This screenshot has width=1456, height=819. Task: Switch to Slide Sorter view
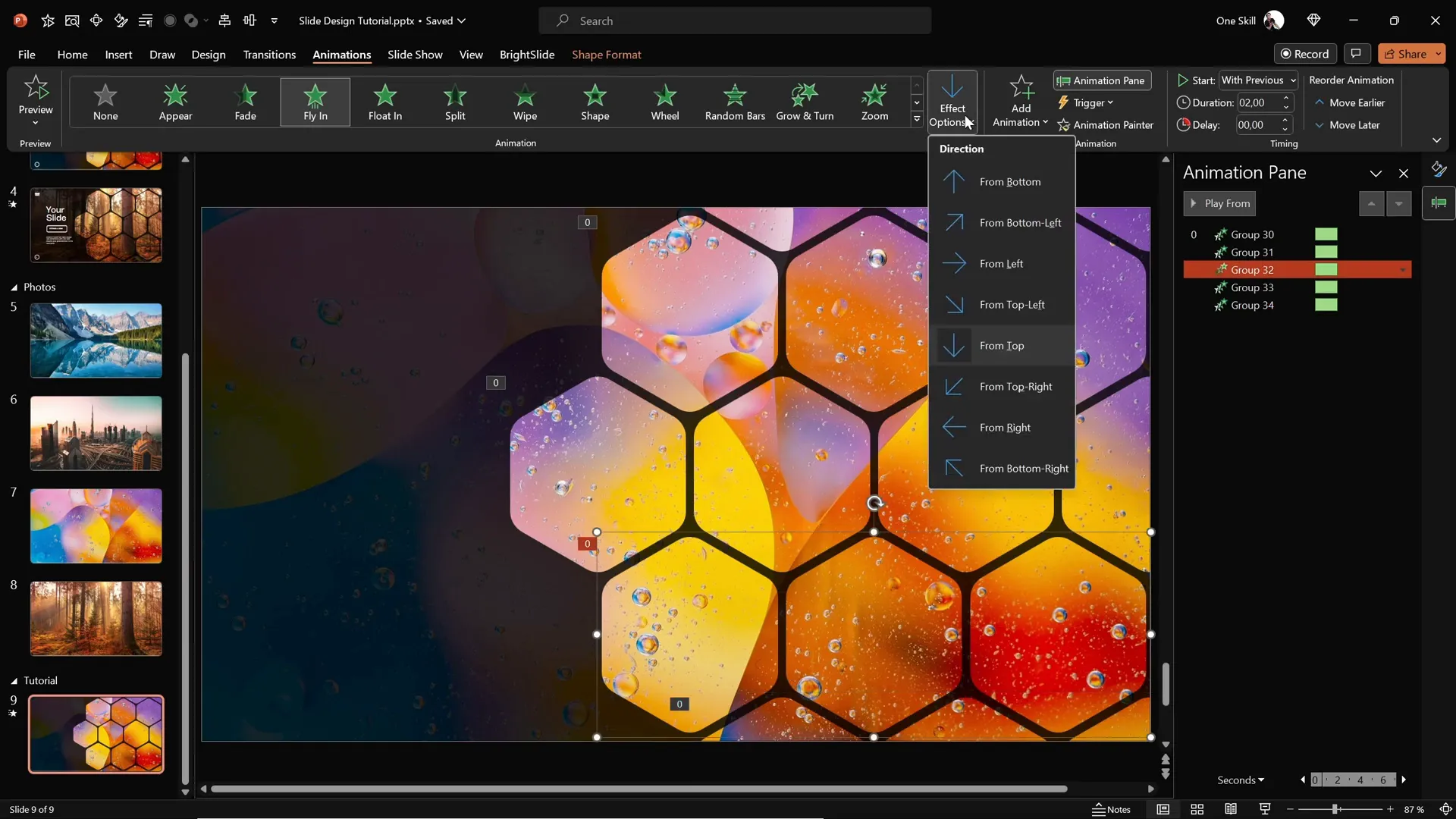(1197, 809)
